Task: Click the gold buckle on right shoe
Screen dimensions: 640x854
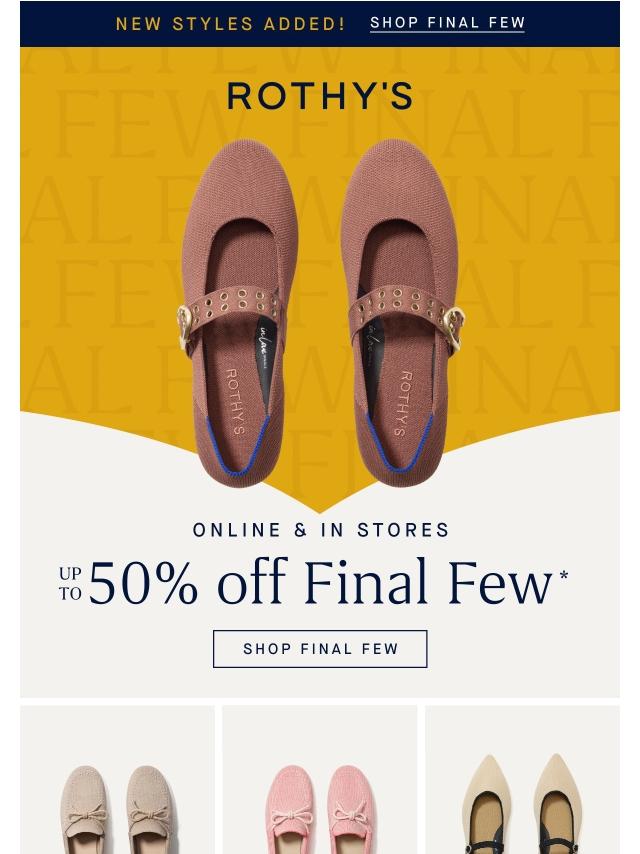Action: click(454, 326)
